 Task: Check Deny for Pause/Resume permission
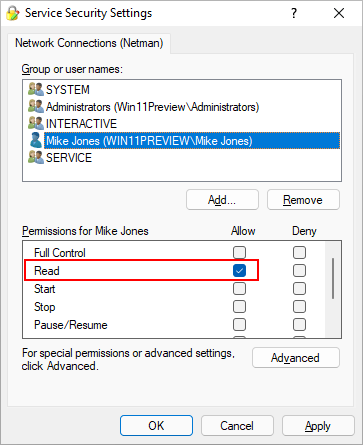coord(299,324)
